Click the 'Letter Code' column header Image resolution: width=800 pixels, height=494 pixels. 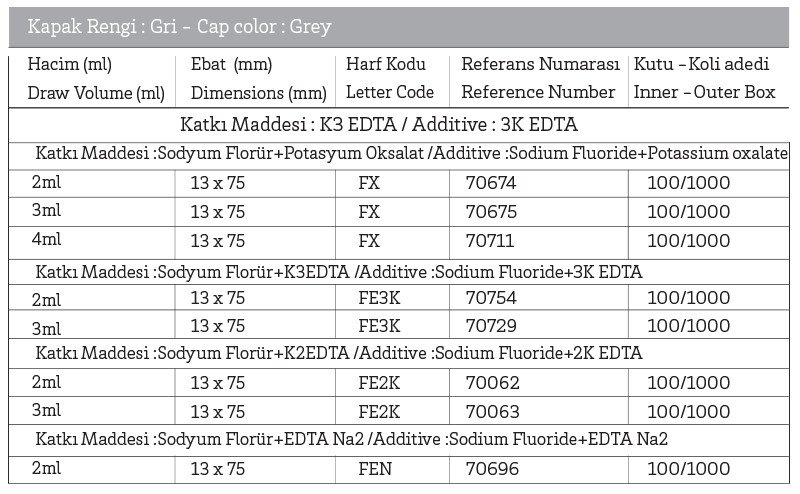(x=390, y=92)
